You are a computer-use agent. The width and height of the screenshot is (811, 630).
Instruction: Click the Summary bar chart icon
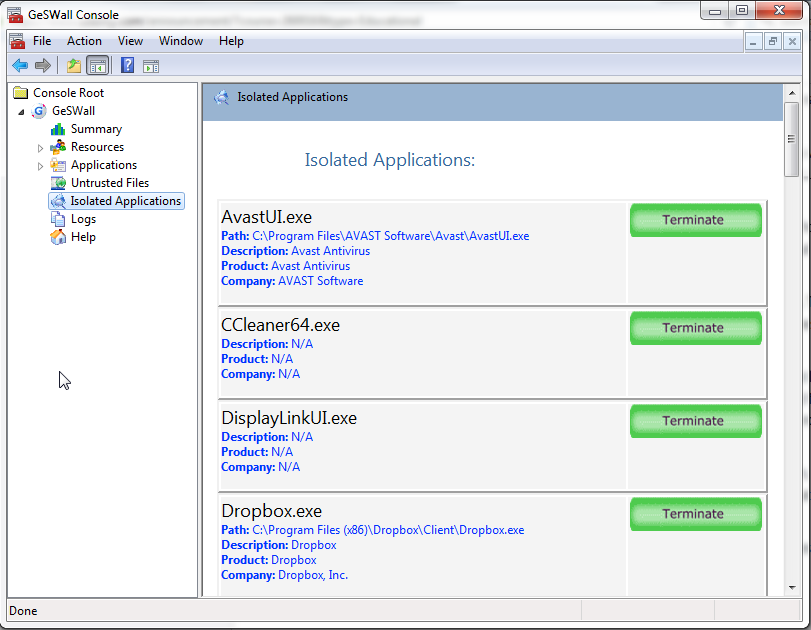pos(58,129)
